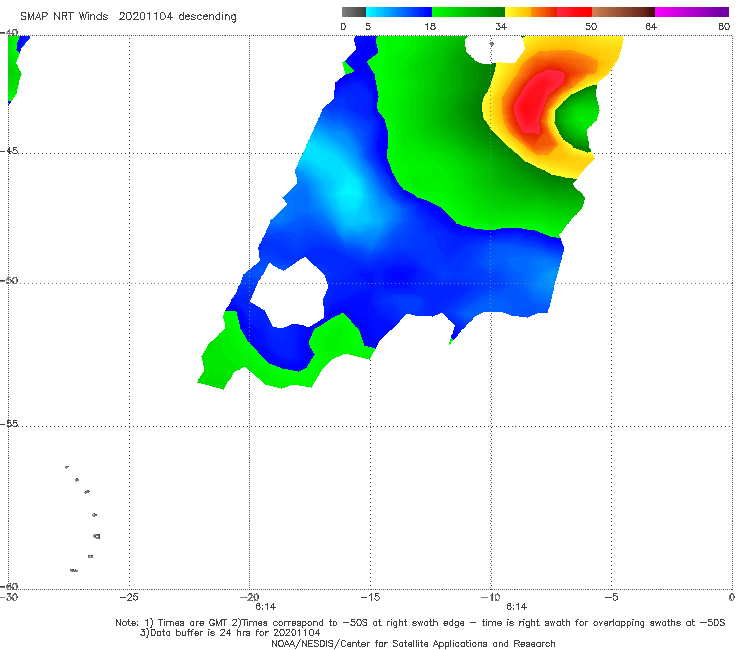Click the swath time "6:14" below longitude -20
Image resolution: width=740 pixels, height=650 pixels.
coord(266,607)
